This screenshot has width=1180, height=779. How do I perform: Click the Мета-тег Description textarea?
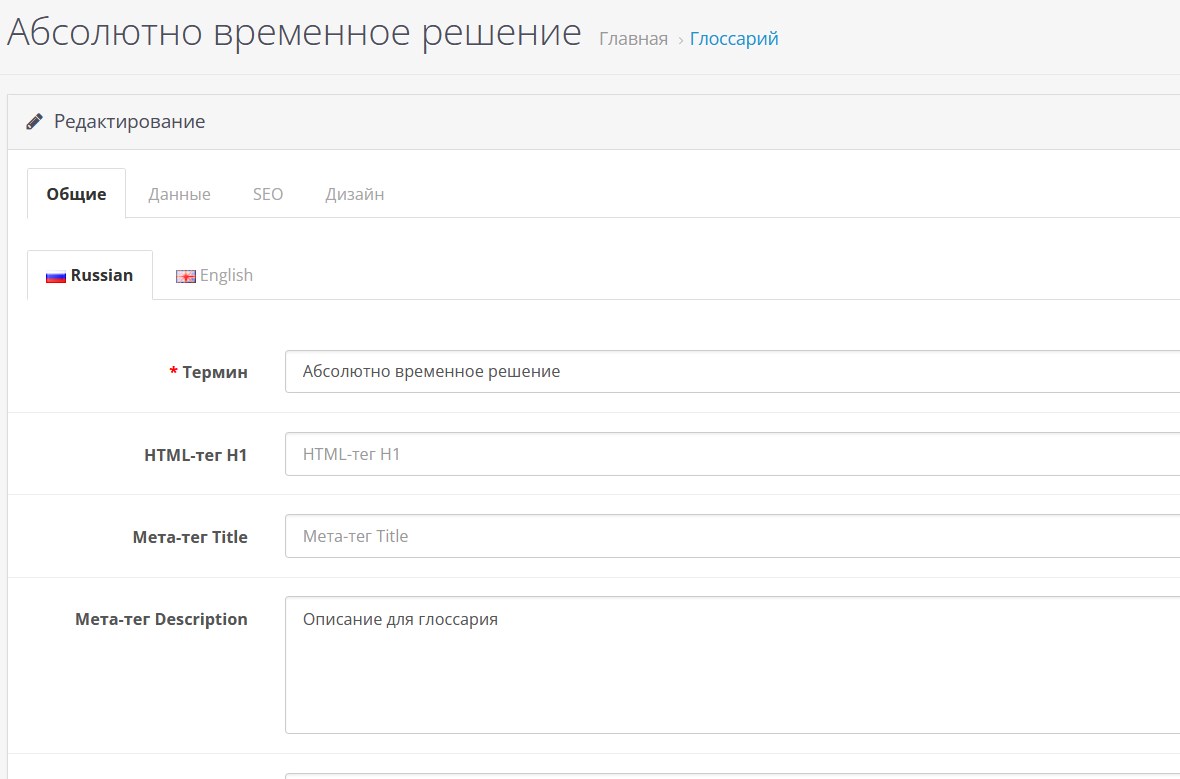tap(730, 665)
